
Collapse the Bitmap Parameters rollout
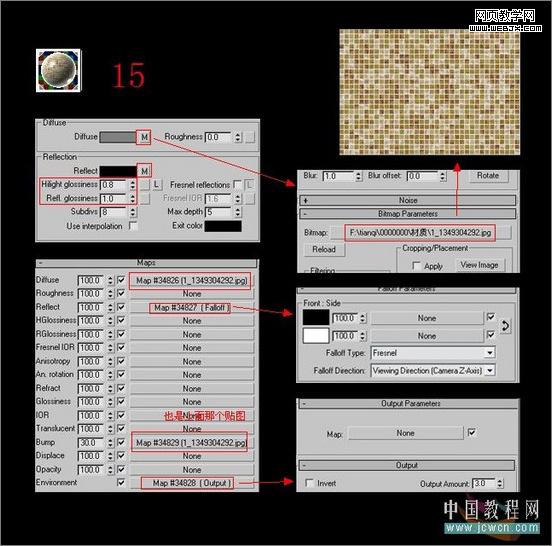[407, 214]
